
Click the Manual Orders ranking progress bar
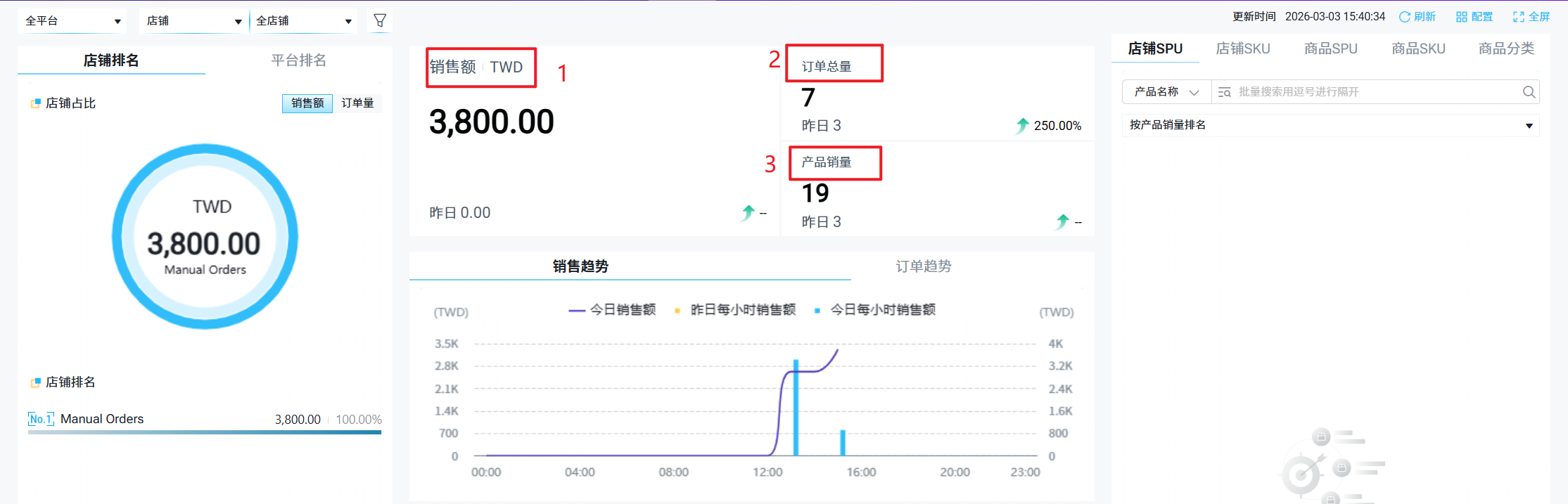coord(204,432)
